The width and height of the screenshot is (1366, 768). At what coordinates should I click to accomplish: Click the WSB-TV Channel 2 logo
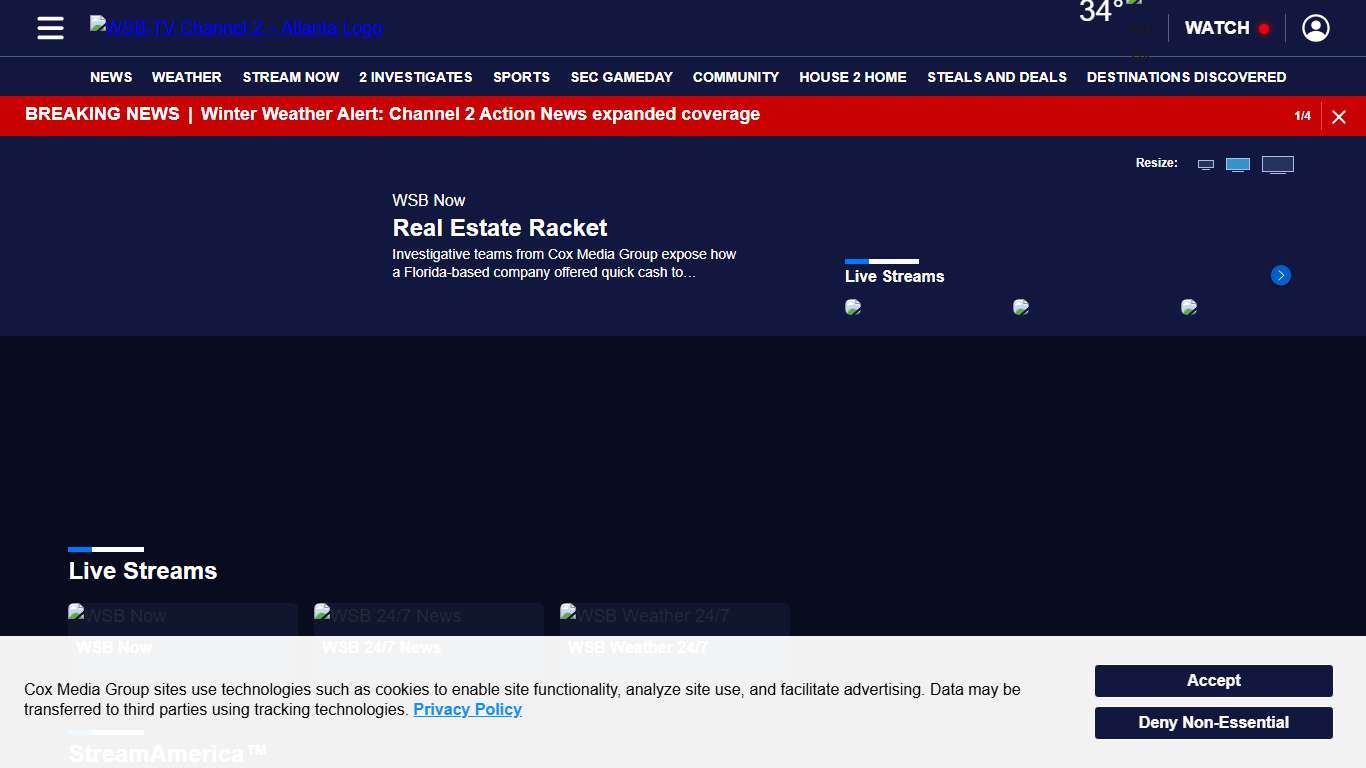coord(236,28)
